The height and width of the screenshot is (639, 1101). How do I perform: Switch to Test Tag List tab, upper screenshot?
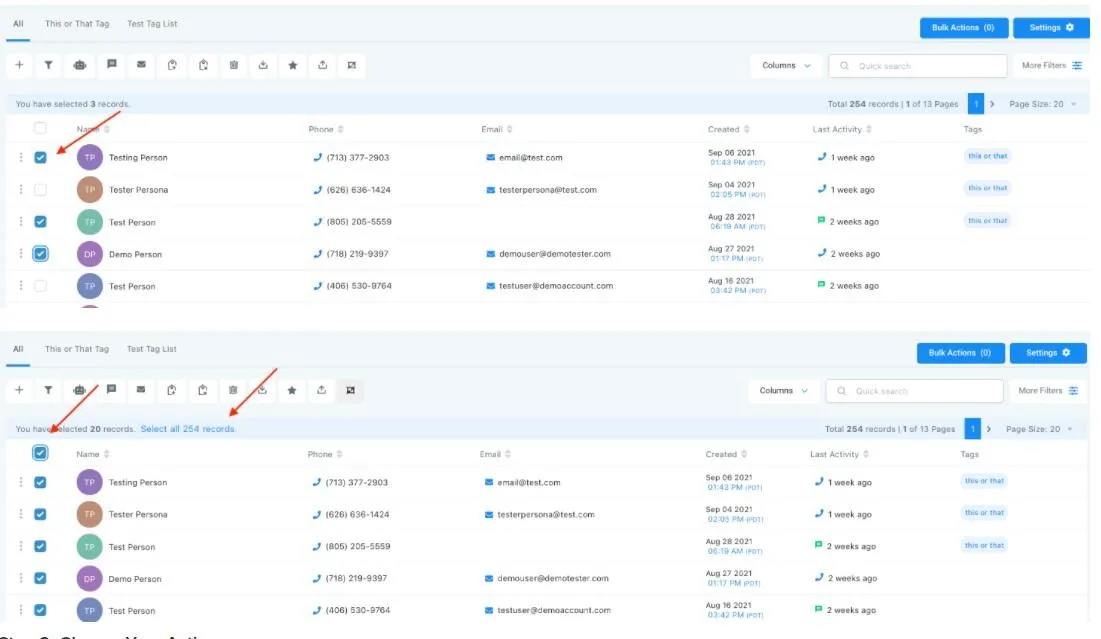click(x=152, y=24)
